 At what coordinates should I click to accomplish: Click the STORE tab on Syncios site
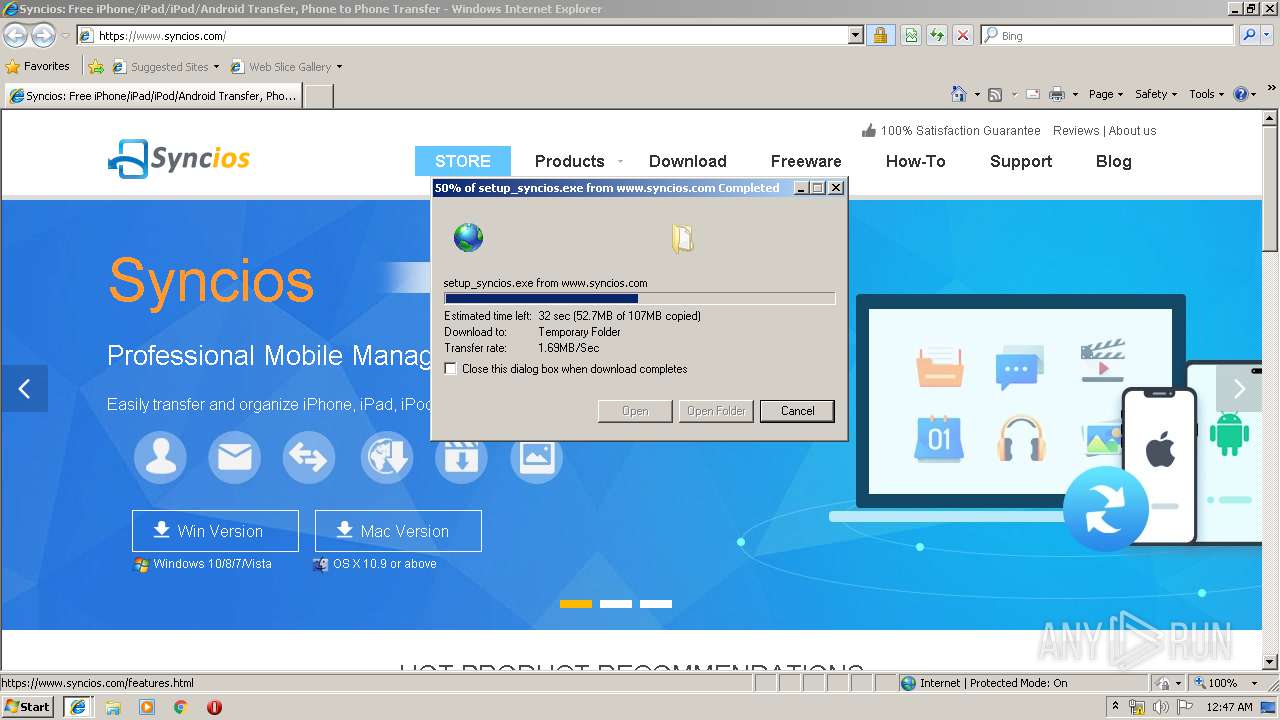click(x=463, y=161)
